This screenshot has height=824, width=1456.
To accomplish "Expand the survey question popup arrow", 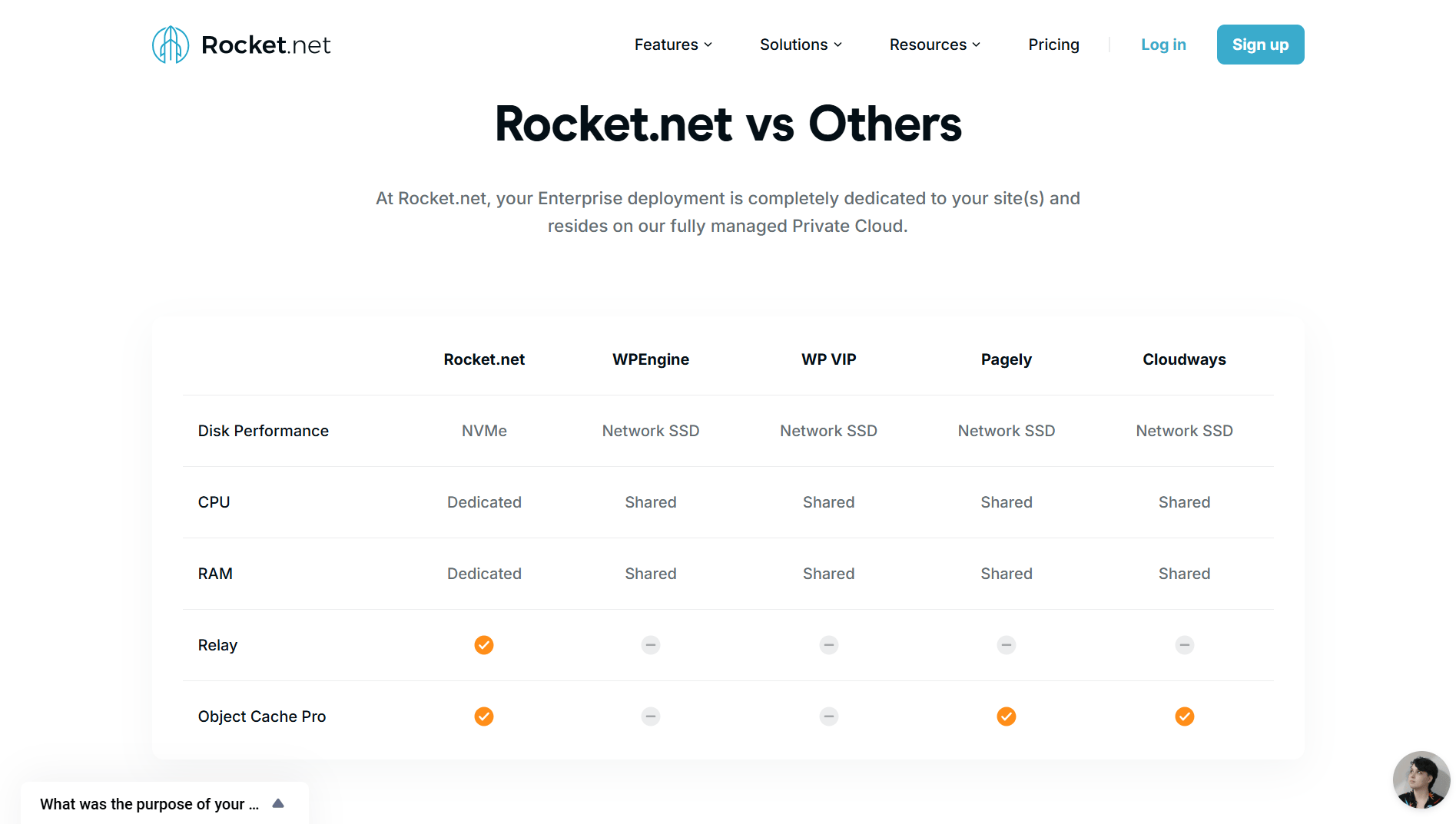I will pyautogui.click(x=278, y=803).
